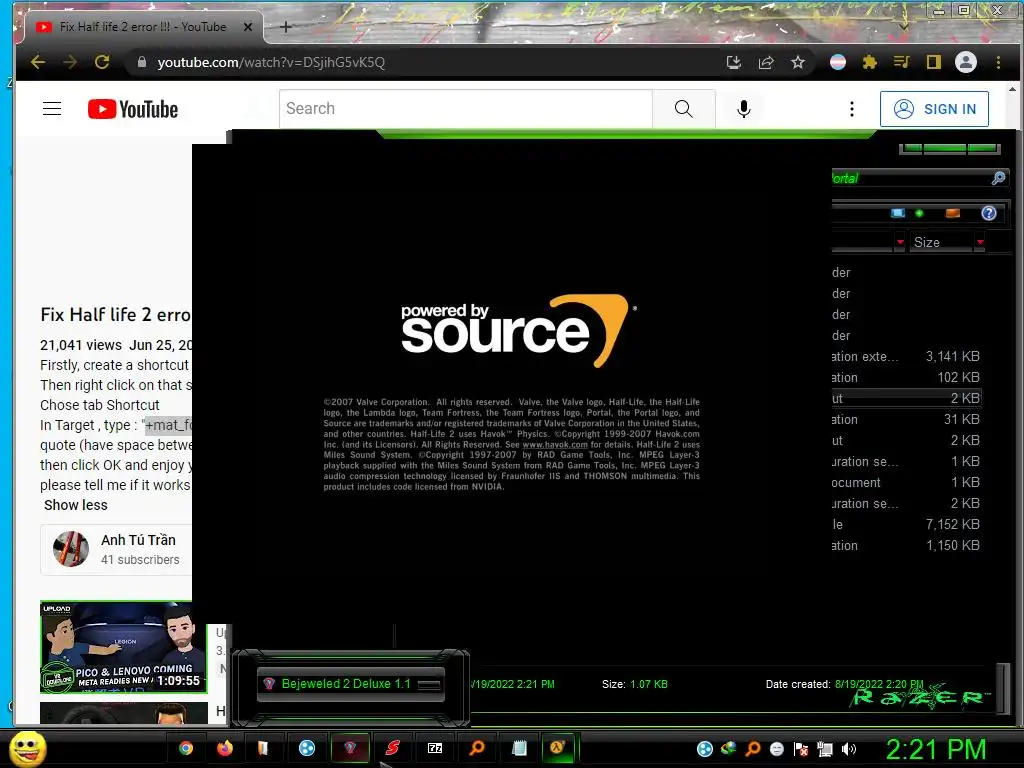The image size is (1024, 768).
Task: Reload the YouTube page
Action: 102,63
